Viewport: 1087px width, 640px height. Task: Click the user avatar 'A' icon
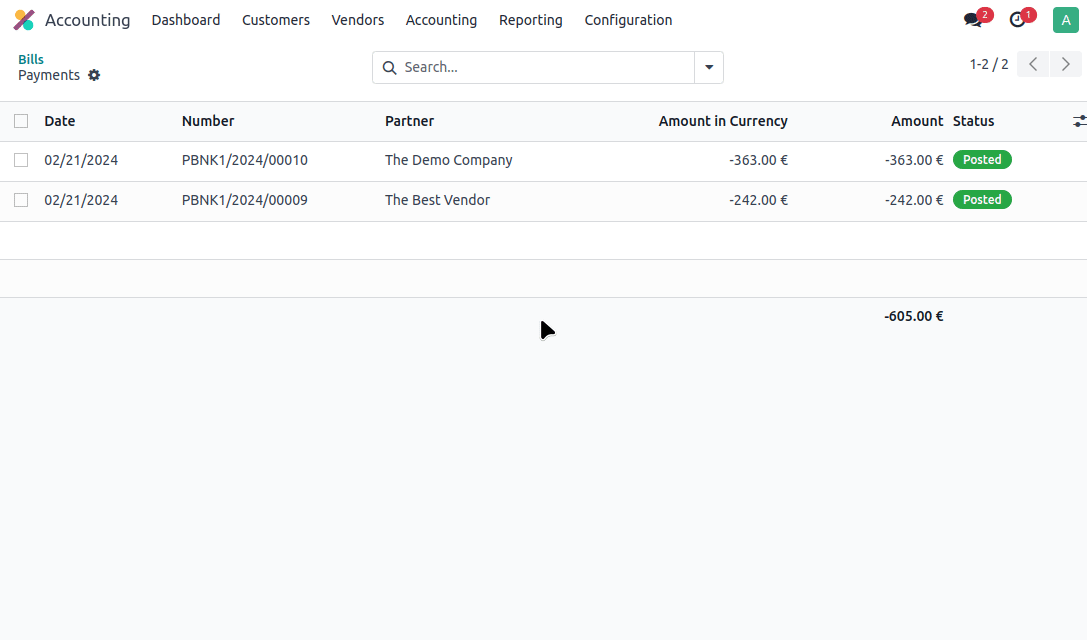tap(1065, 20)
